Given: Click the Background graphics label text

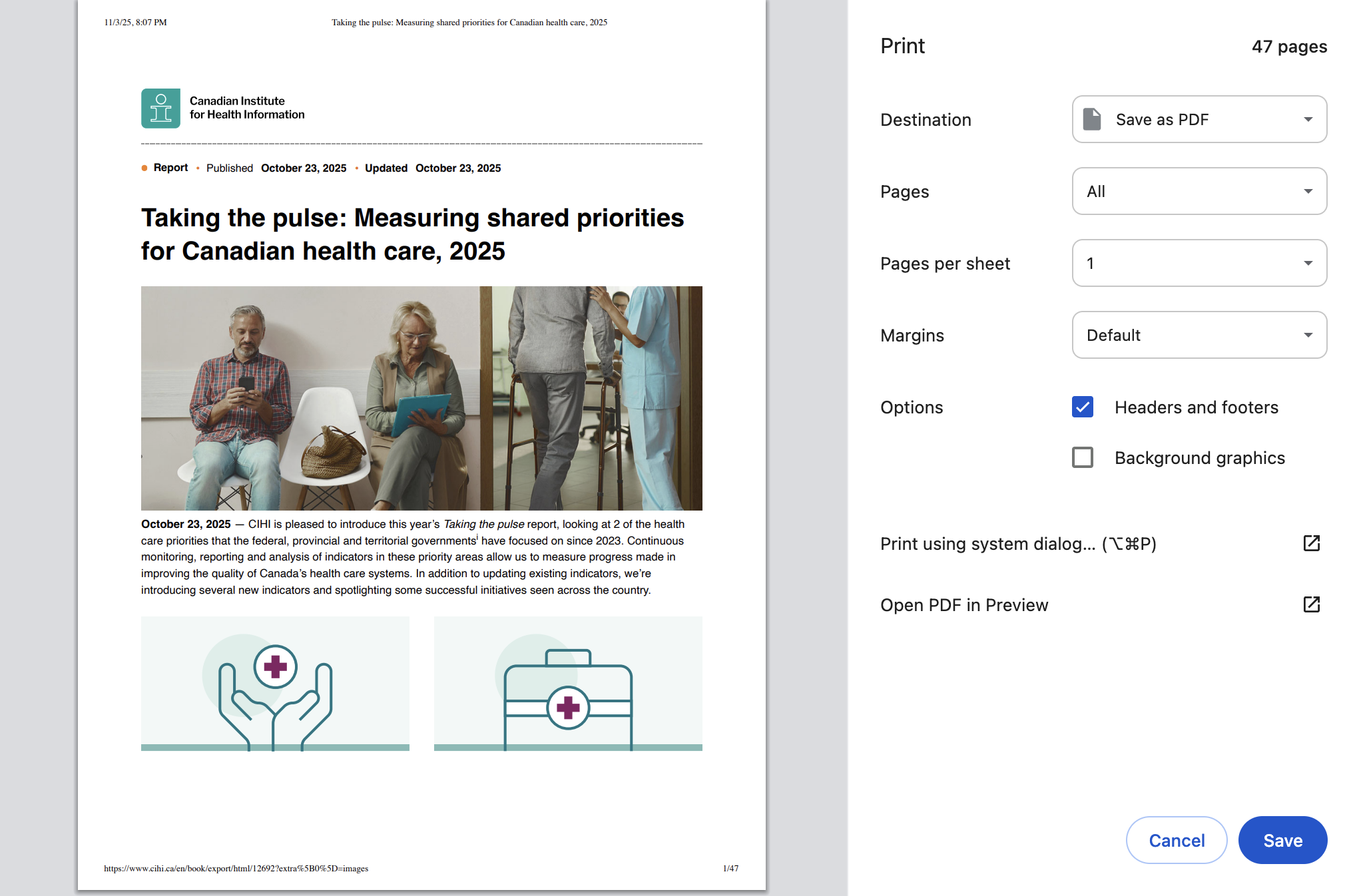Looking at the screenshot, I should coord(1199,458).
